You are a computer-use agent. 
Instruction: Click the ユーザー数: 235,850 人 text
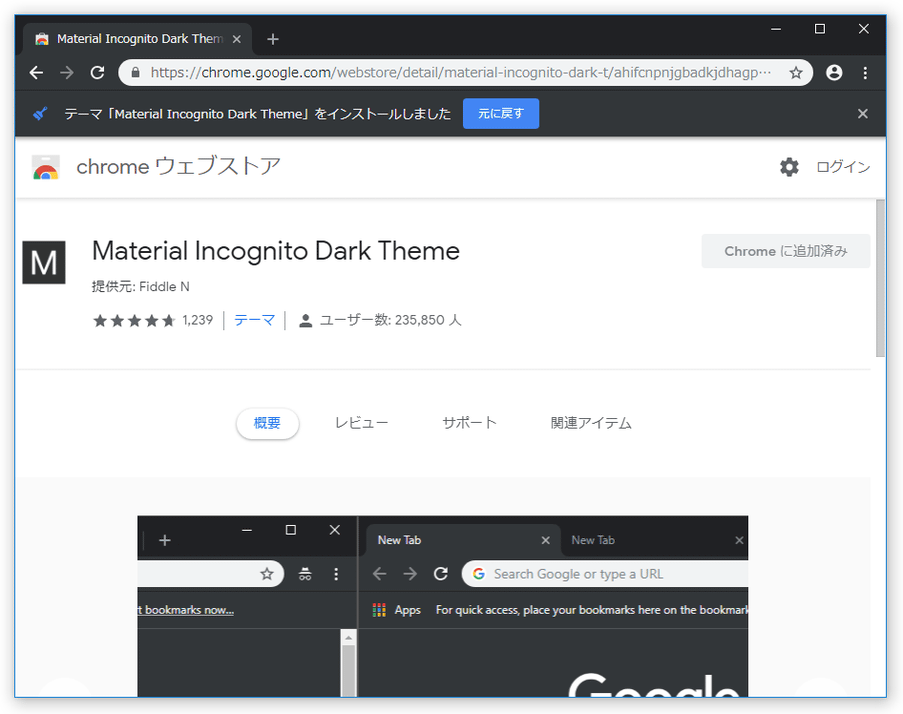click(x=390, y=320)
